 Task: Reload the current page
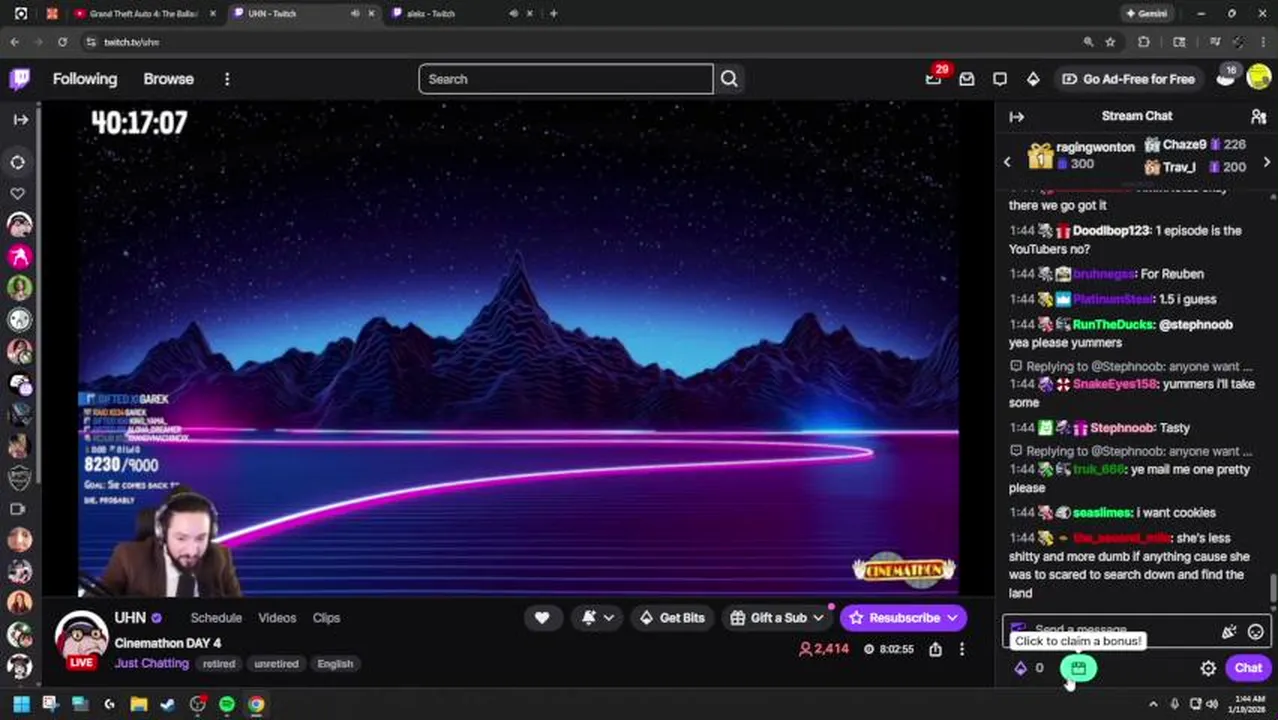pos(62,42)
